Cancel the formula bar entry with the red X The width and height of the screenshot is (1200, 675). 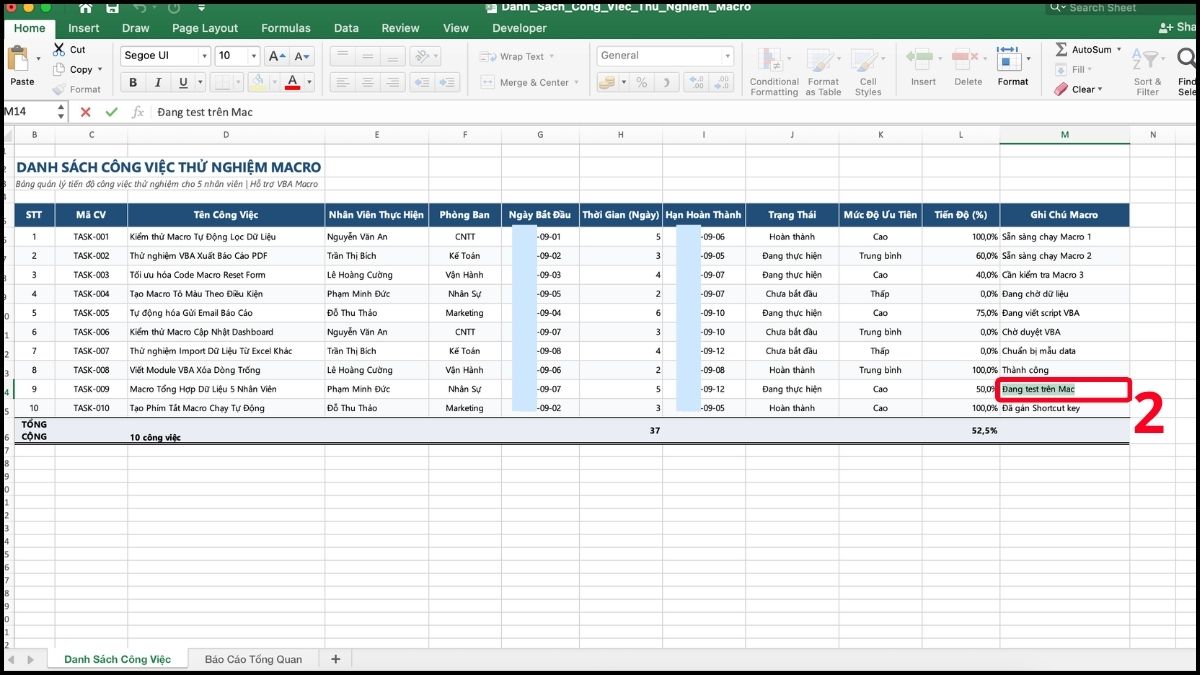click(x=85, y=112)
